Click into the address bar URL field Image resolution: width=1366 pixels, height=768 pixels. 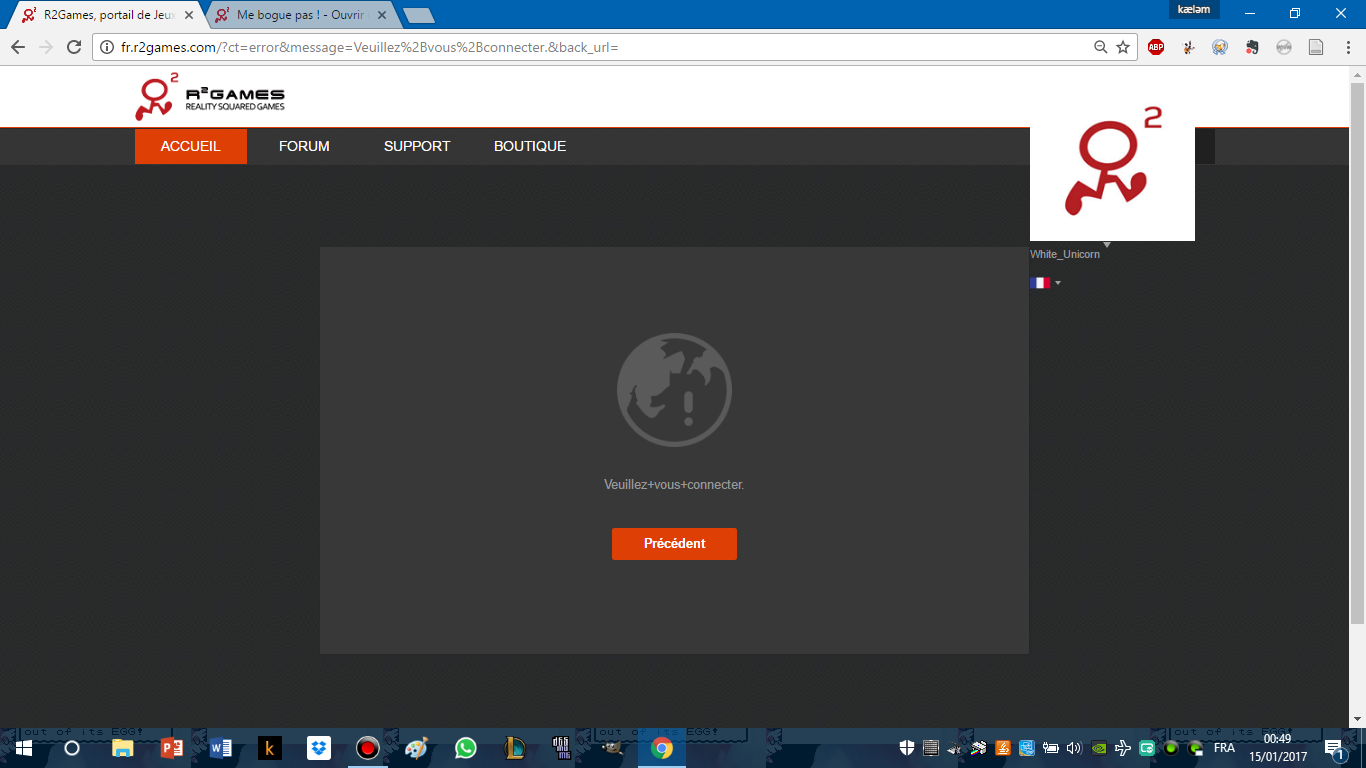(600, 47)
